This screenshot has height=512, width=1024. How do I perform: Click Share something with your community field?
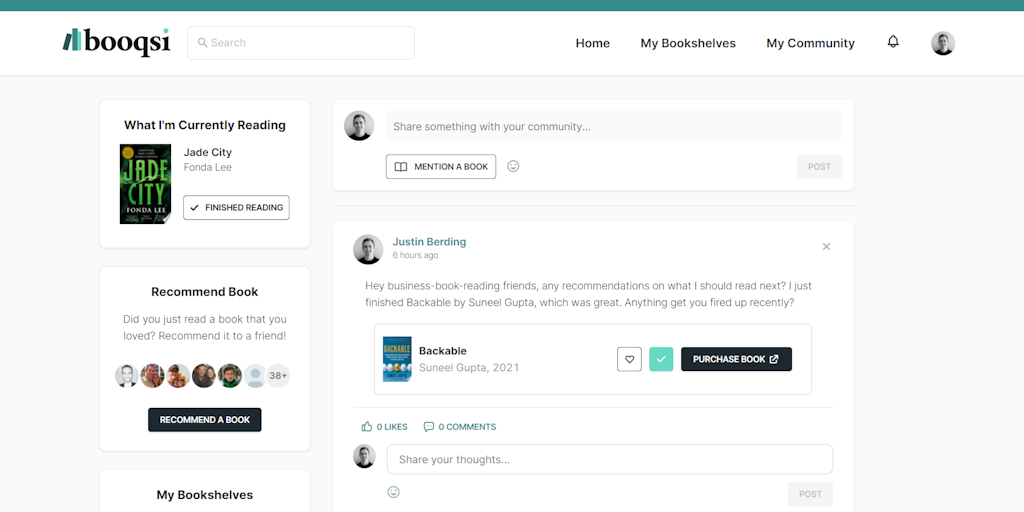[613, 127]
